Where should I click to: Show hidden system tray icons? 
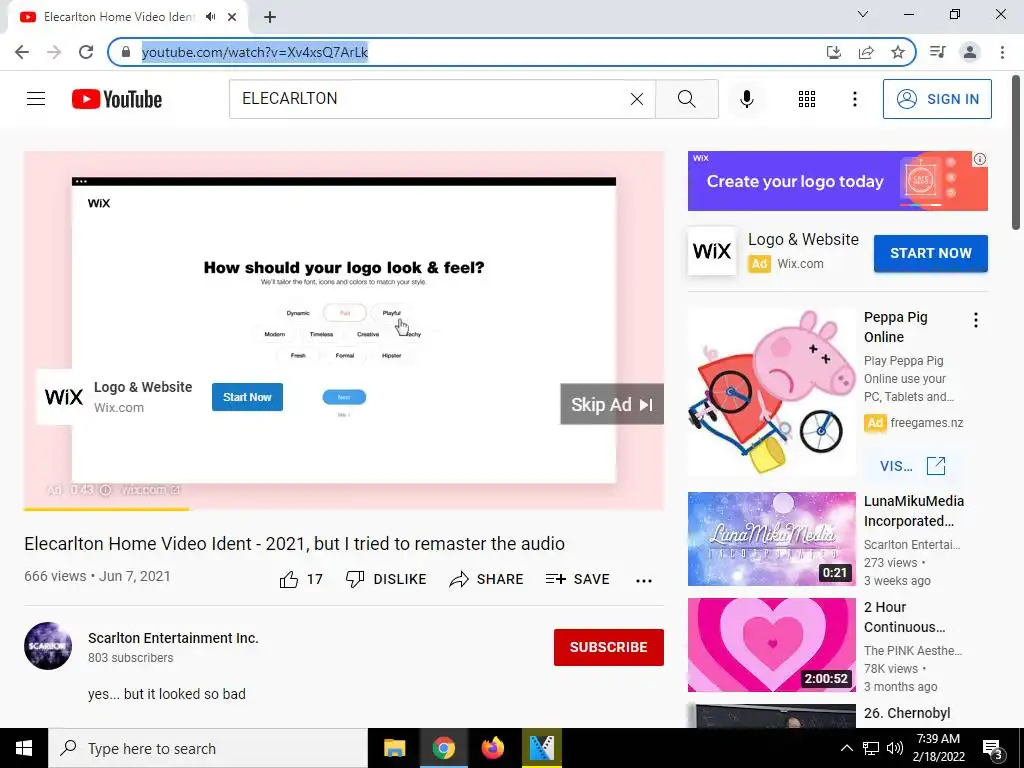846,748
